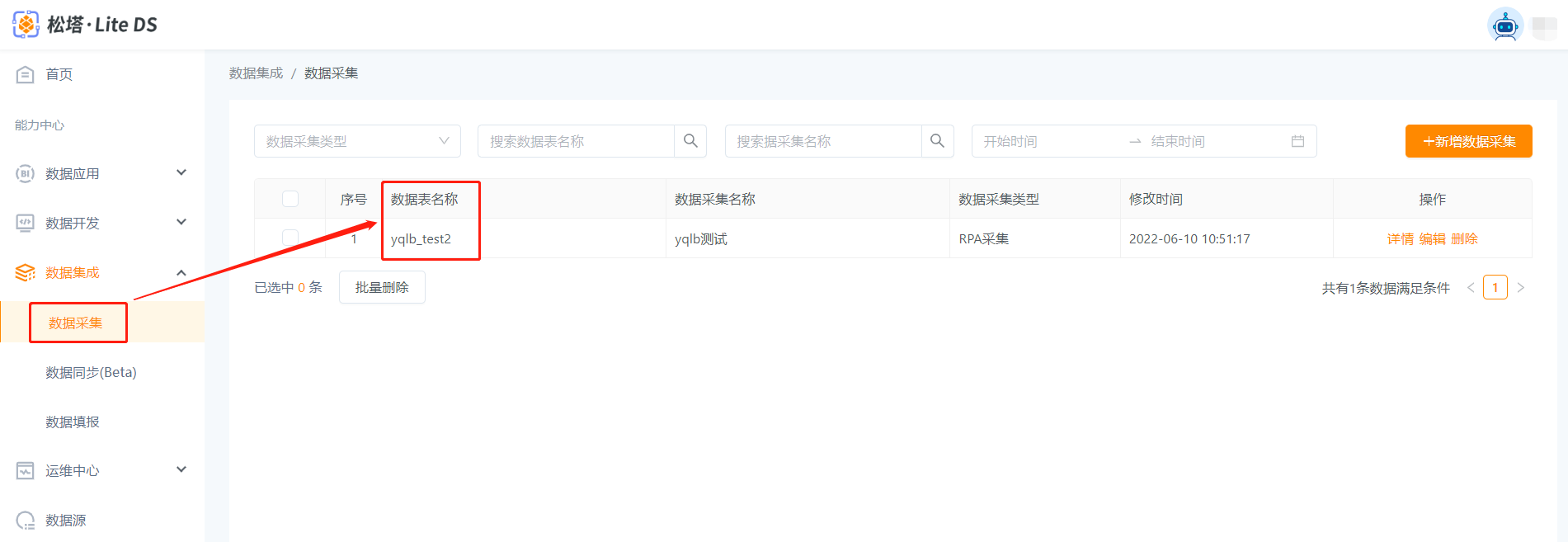Open the calendar icon in date range
1568x542 pixels.
[x=1297, y=141]
